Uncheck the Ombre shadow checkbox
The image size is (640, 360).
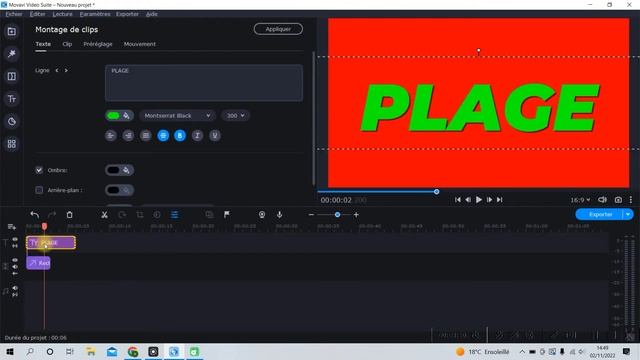(39, 170)
